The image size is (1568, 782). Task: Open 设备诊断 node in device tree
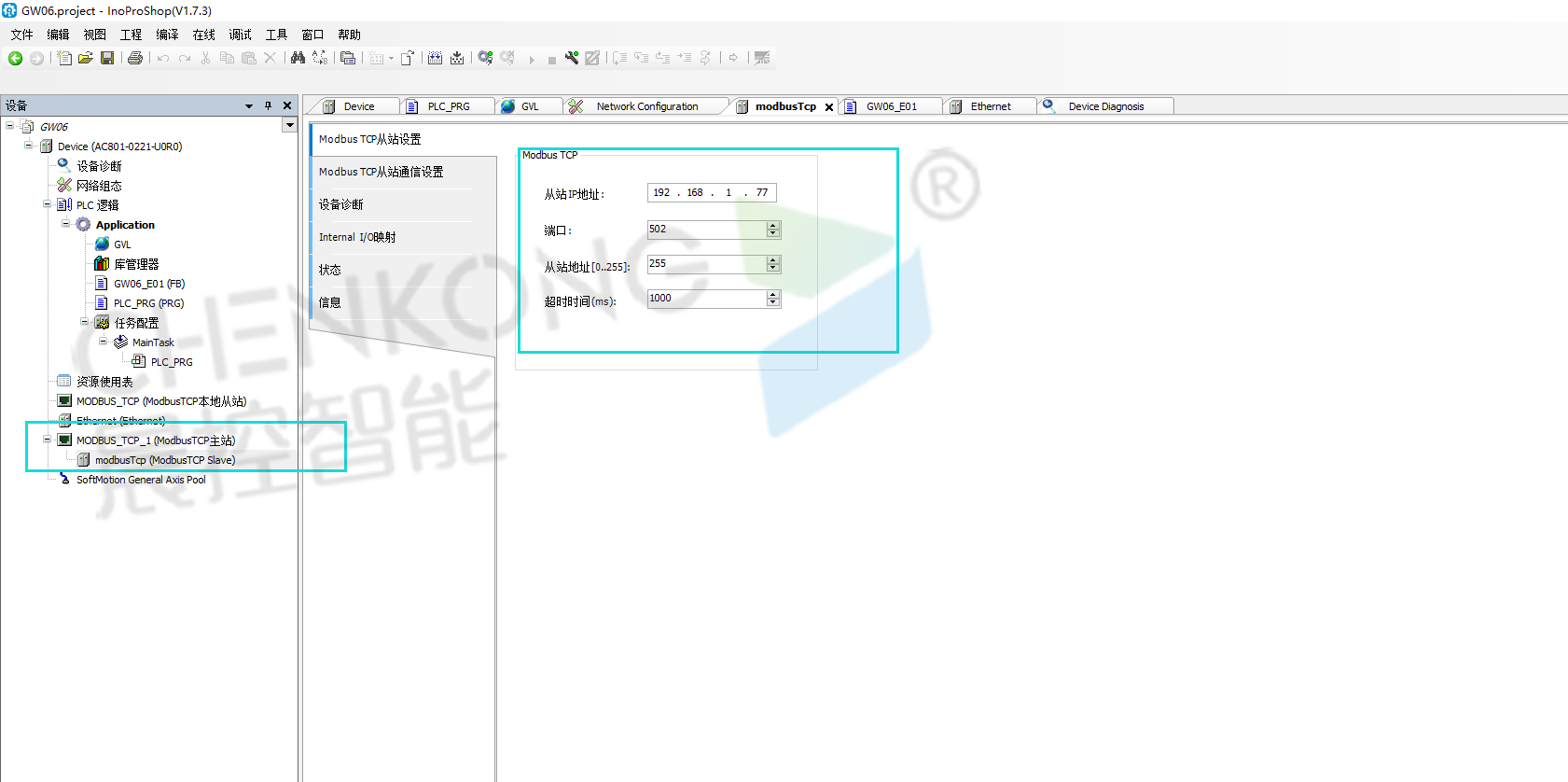click(99, 166)
